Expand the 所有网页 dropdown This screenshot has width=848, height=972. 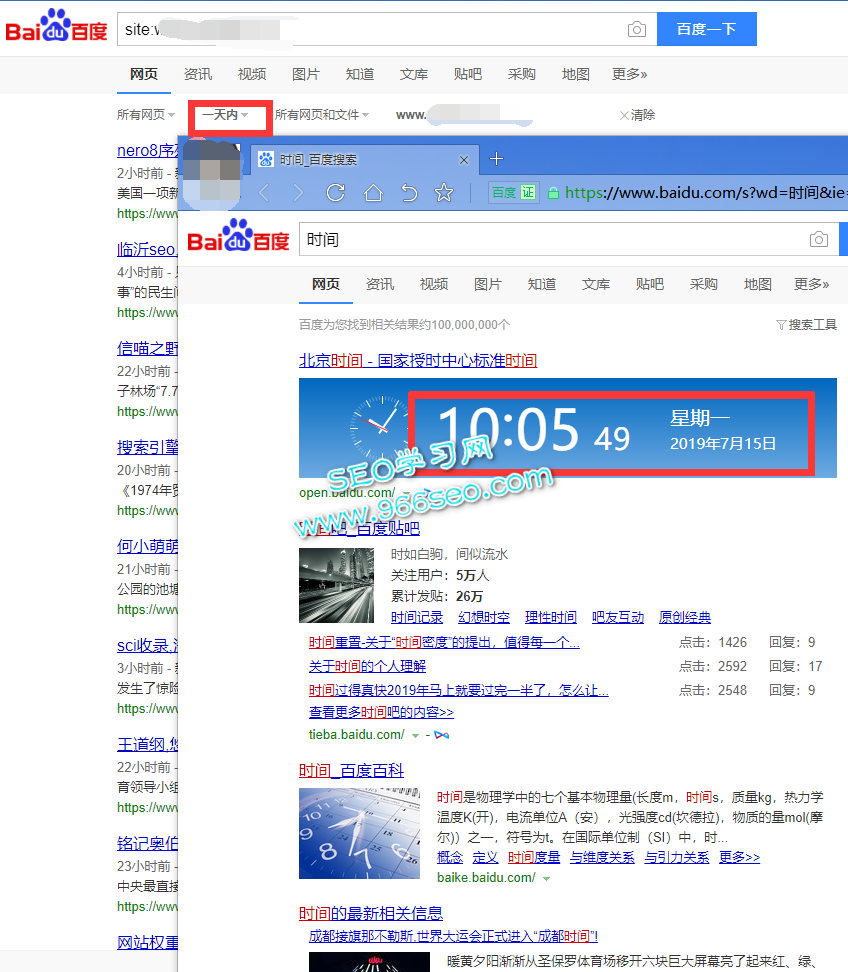[146, 115]
